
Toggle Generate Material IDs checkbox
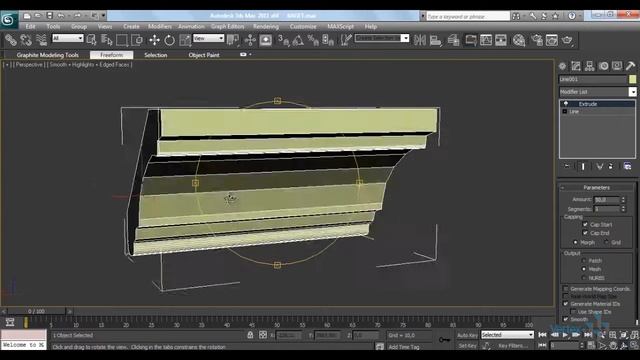click(566, 304)
